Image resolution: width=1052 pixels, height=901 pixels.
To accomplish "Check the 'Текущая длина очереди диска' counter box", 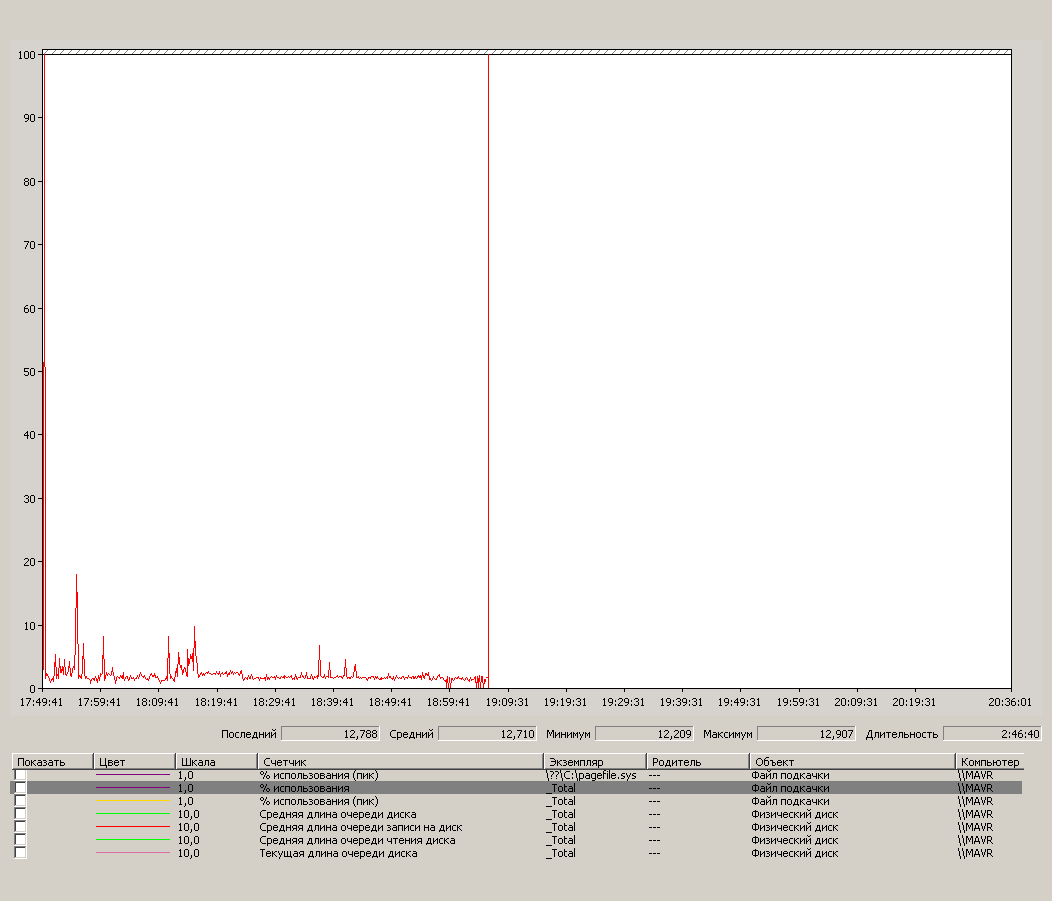I will pos(20,853).
